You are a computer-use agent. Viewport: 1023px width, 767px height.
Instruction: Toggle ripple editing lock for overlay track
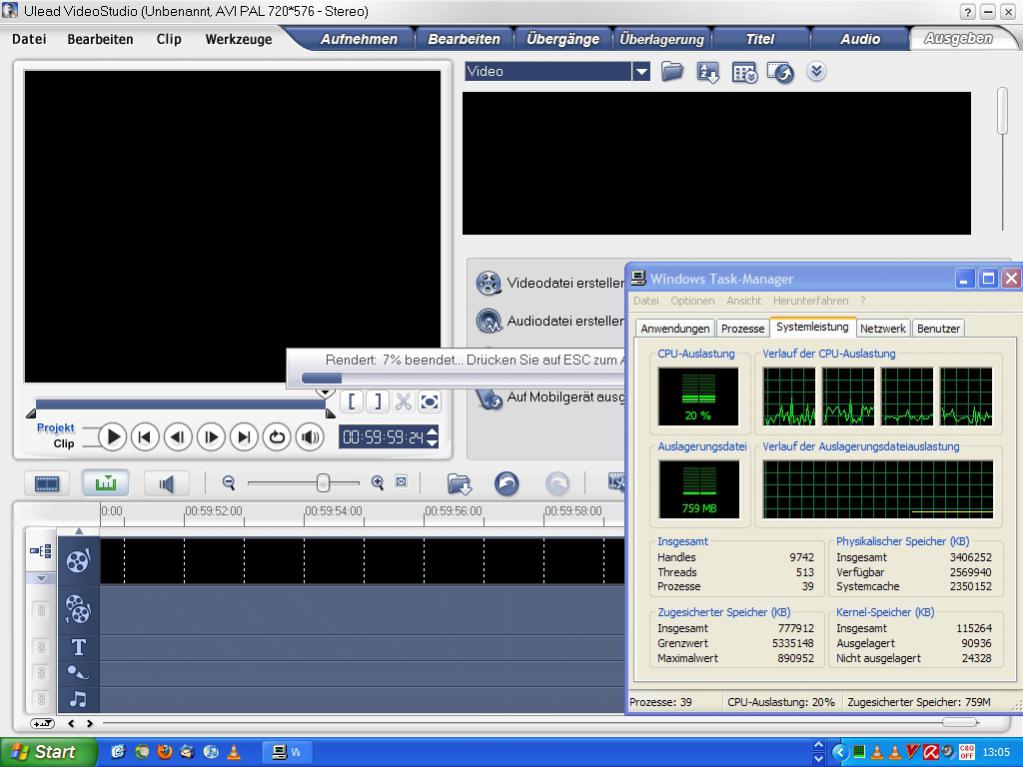41,609
